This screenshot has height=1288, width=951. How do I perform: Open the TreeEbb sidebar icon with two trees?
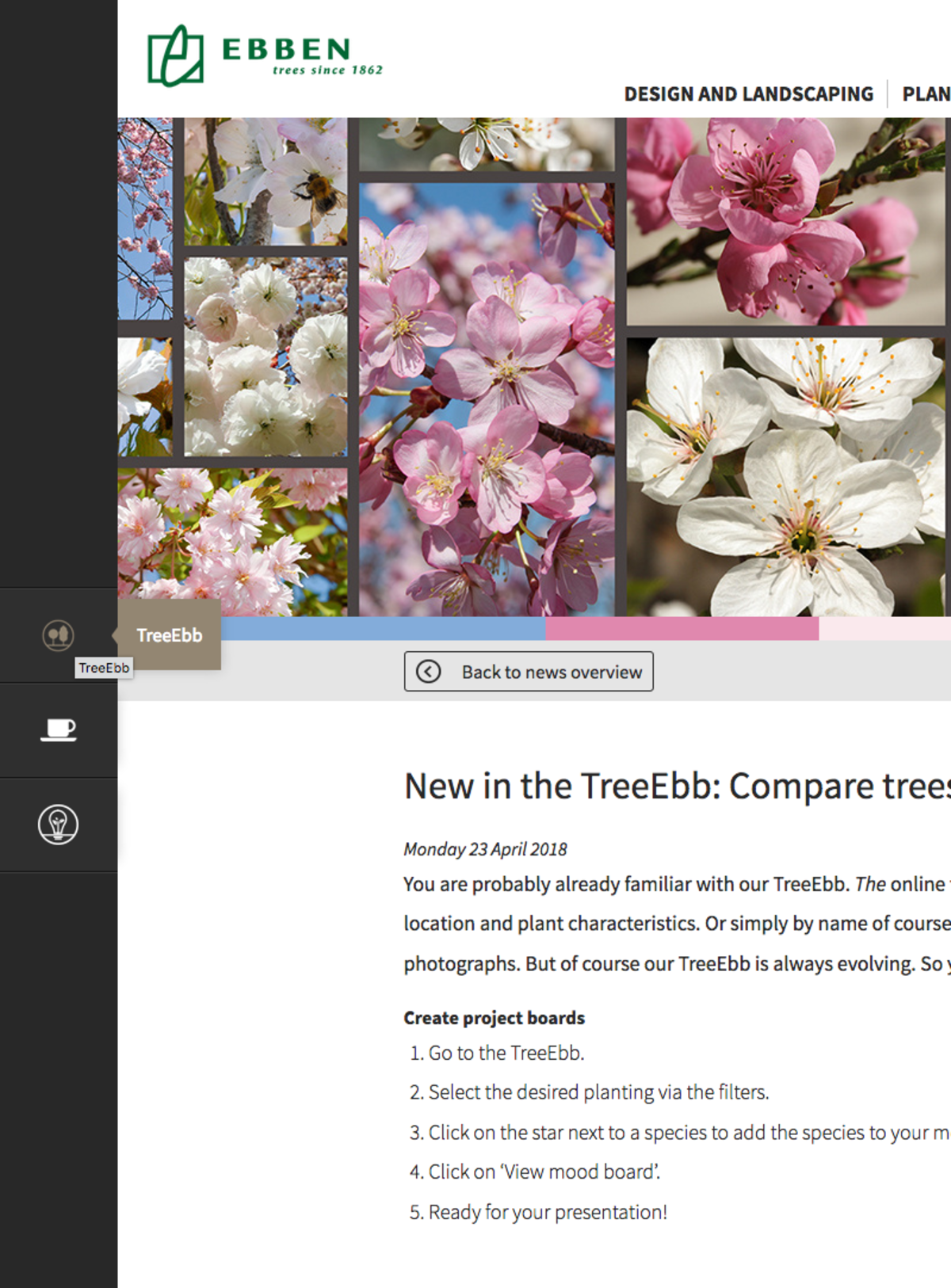click(x=58, y=634)
